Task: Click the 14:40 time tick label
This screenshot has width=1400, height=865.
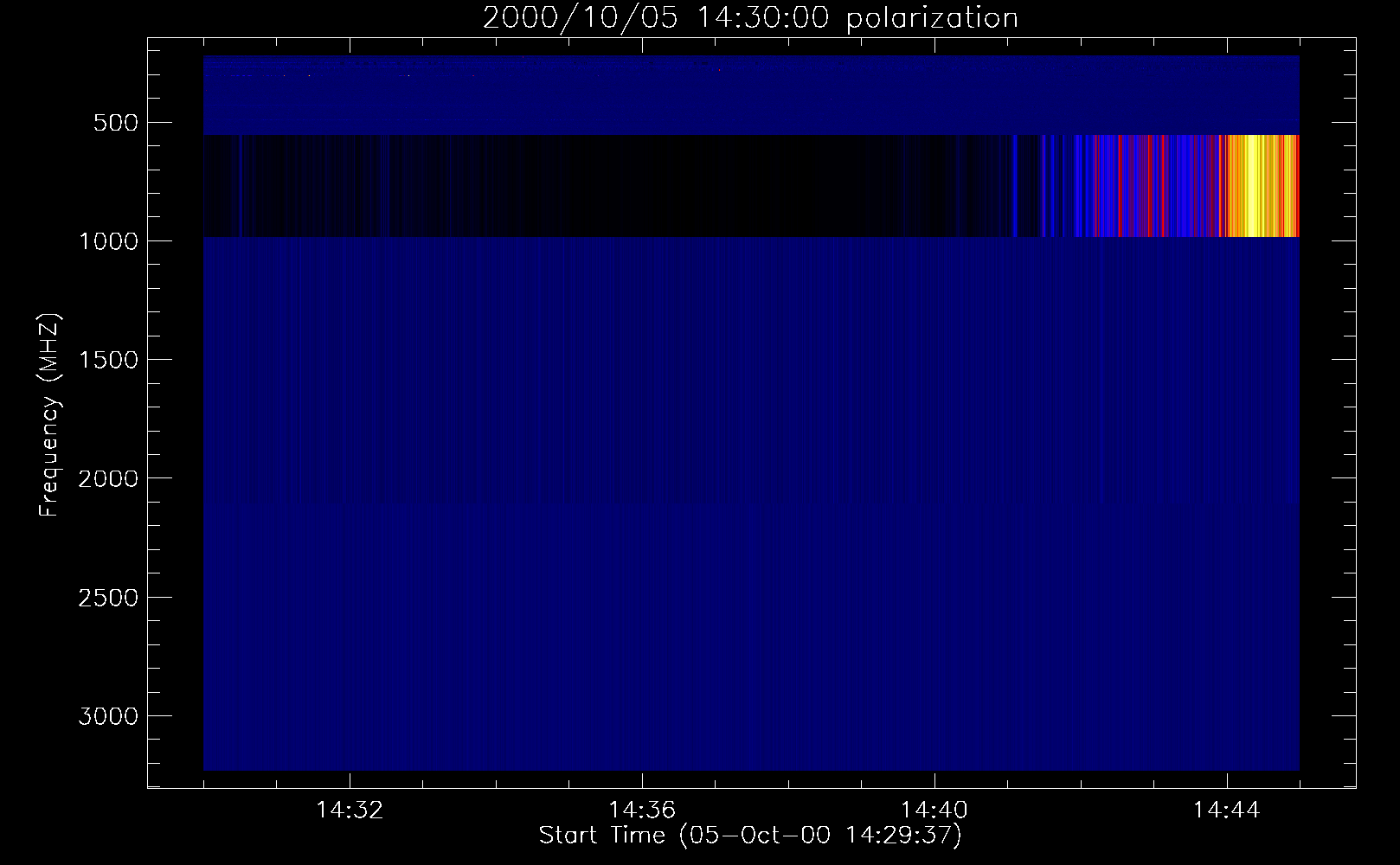Action: point(934,811)
